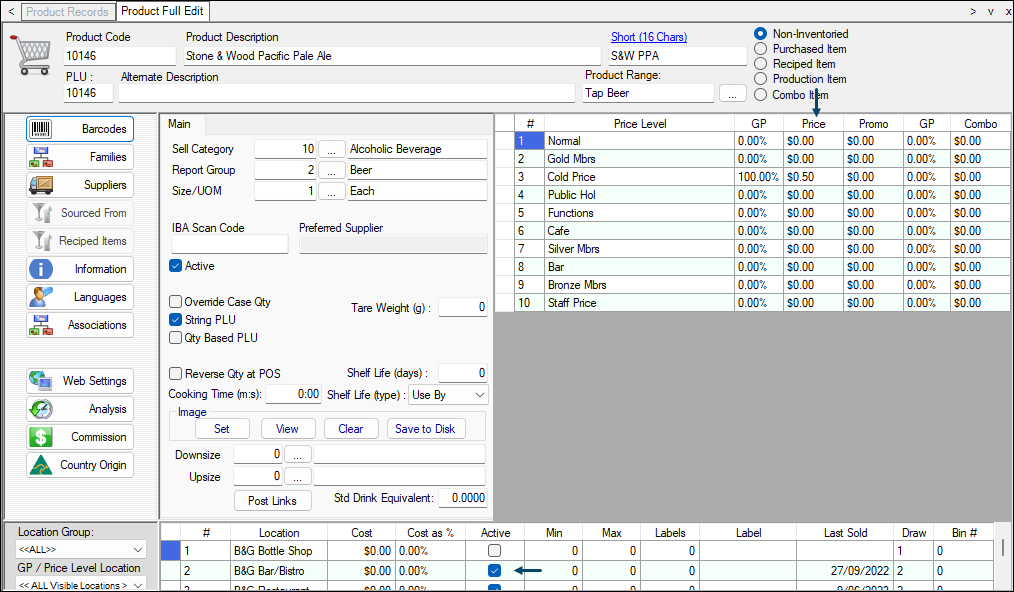The height and width of the screenshot is (592, 1014).
Task: Select the Main tab
Action: [179, 124]
